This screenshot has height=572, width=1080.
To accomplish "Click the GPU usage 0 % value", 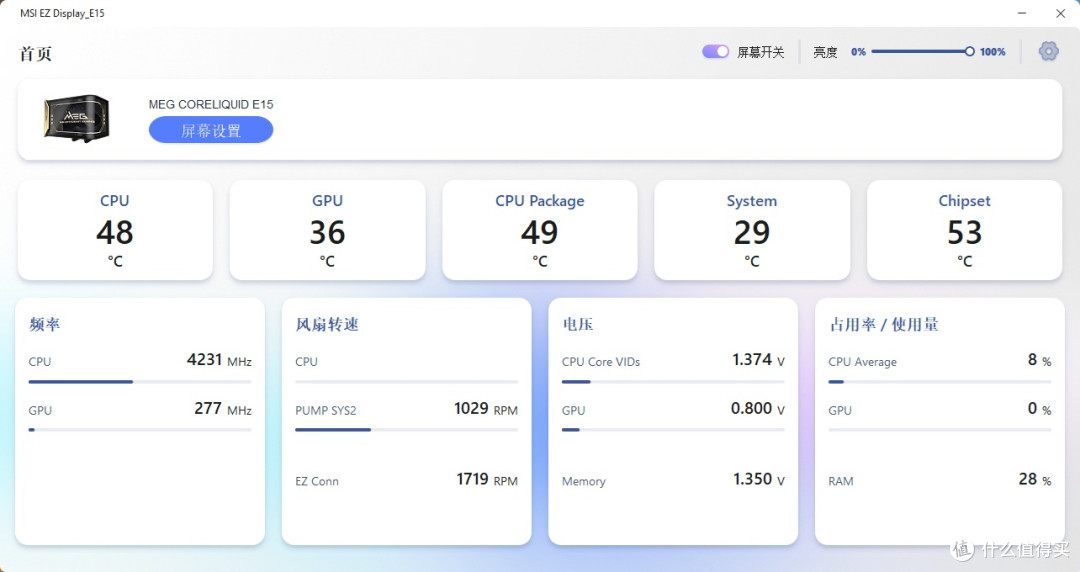I will point(1039,409).
